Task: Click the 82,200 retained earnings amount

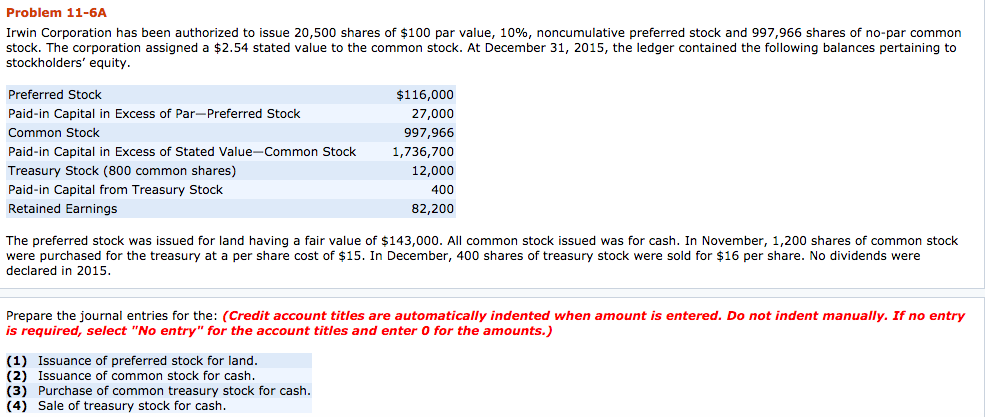Action: pyautogui.click(x=432, y=208)
